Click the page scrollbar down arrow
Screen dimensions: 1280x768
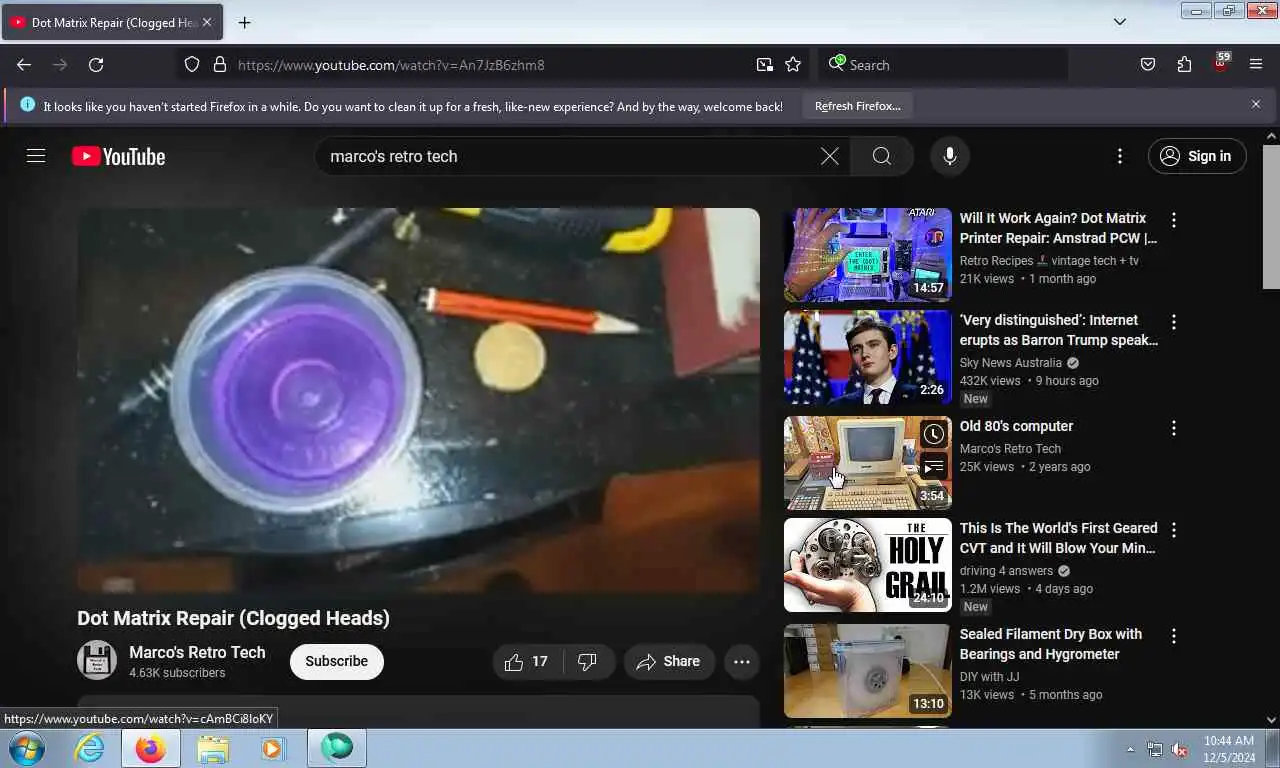(1271, 719)
